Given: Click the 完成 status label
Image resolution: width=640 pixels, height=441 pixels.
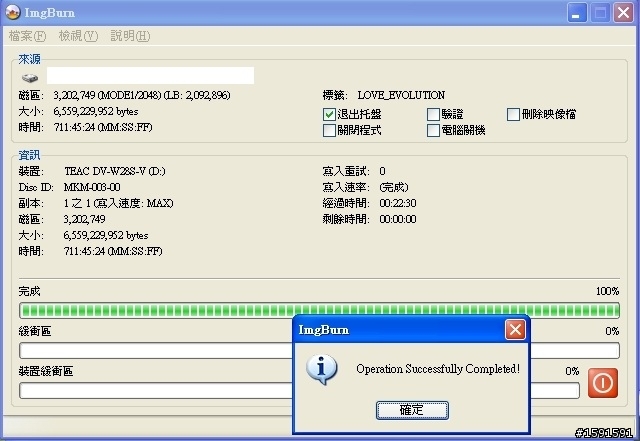Looking at the screenshot, I should pyautogui.click(x=29, y=291).
